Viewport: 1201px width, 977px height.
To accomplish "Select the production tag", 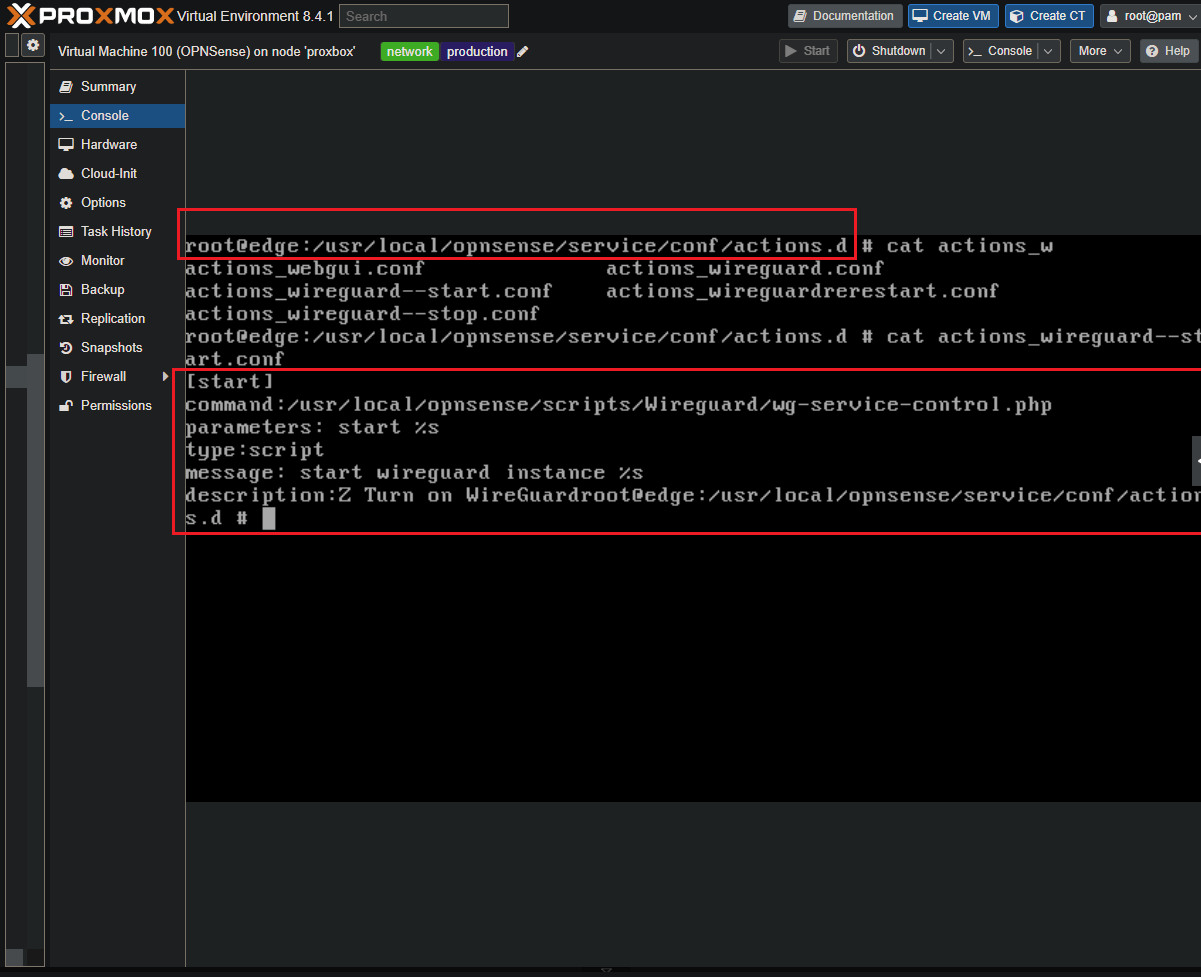I will (x=477, y=52).
